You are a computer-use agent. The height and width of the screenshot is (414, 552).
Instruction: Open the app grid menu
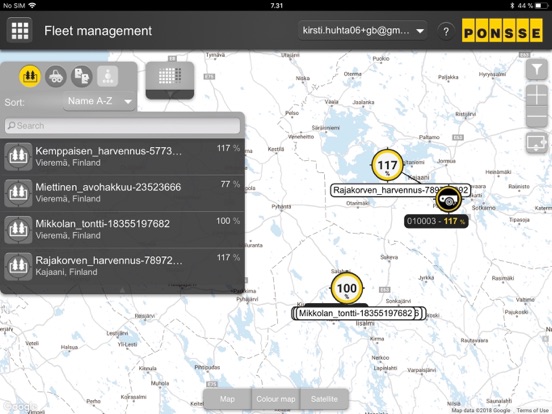tap(20, 31)
